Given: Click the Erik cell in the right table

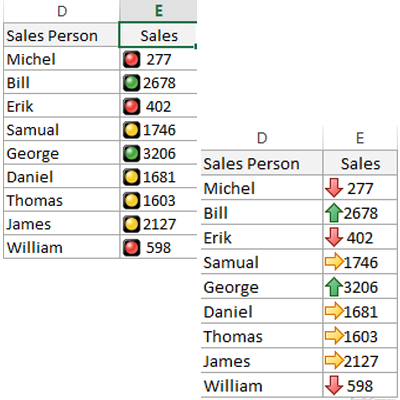Looking at the screenshot, I should [x=262, y=237].
